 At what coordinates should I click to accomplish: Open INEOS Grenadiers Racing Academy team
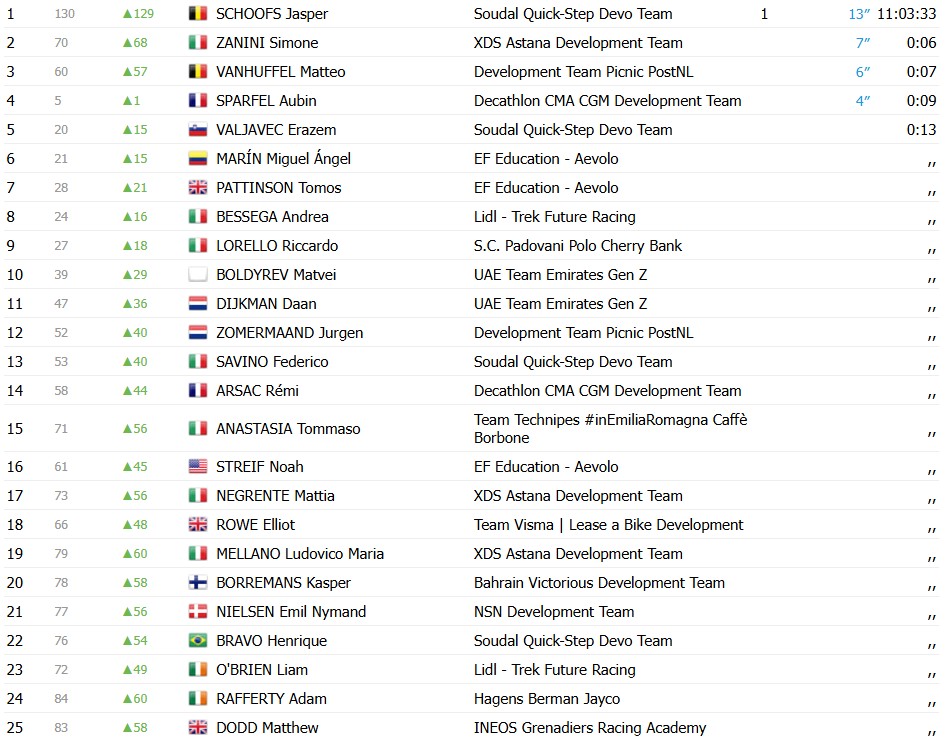tap(590, 728)
